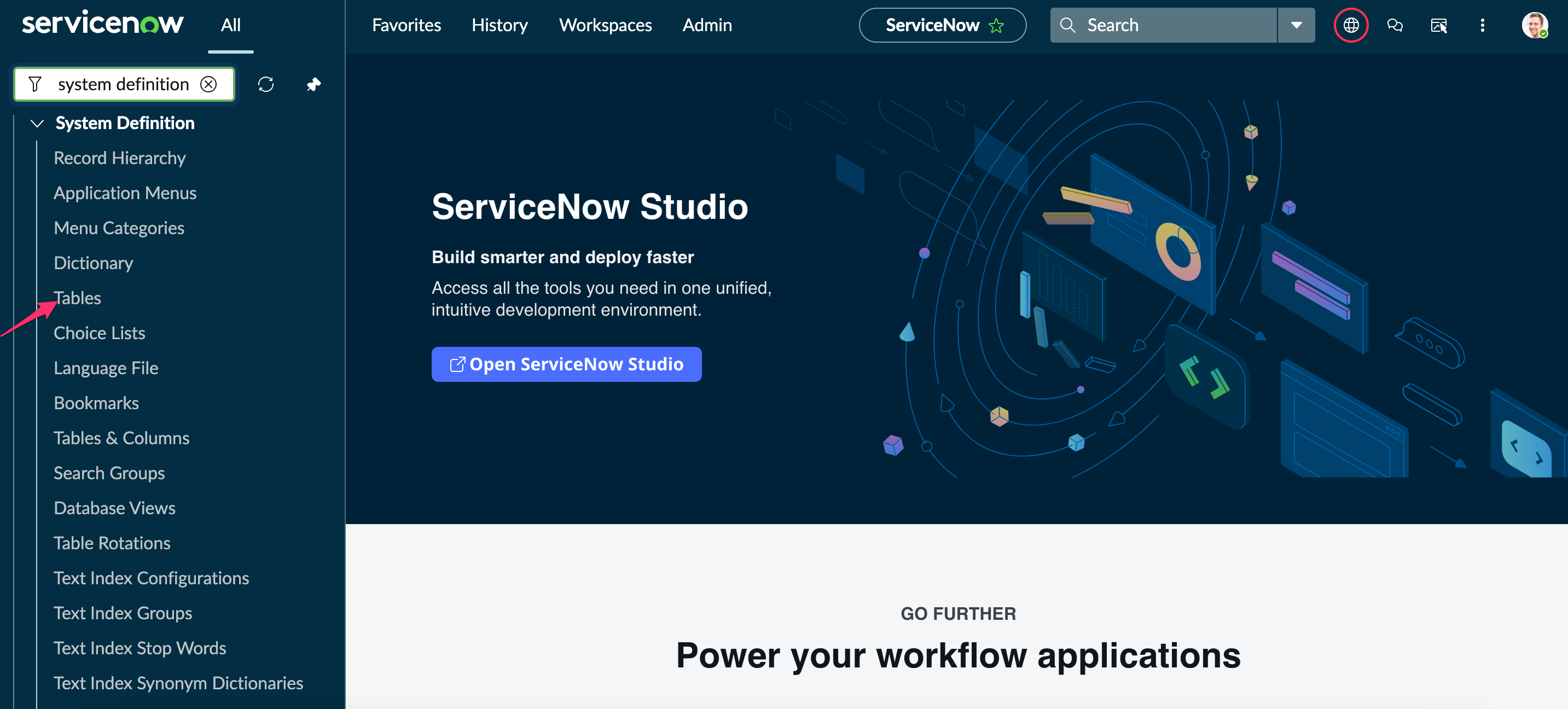Click the search magnifier icon
The height and width of the screenshot is (709, 1568).
point(1068,24)
